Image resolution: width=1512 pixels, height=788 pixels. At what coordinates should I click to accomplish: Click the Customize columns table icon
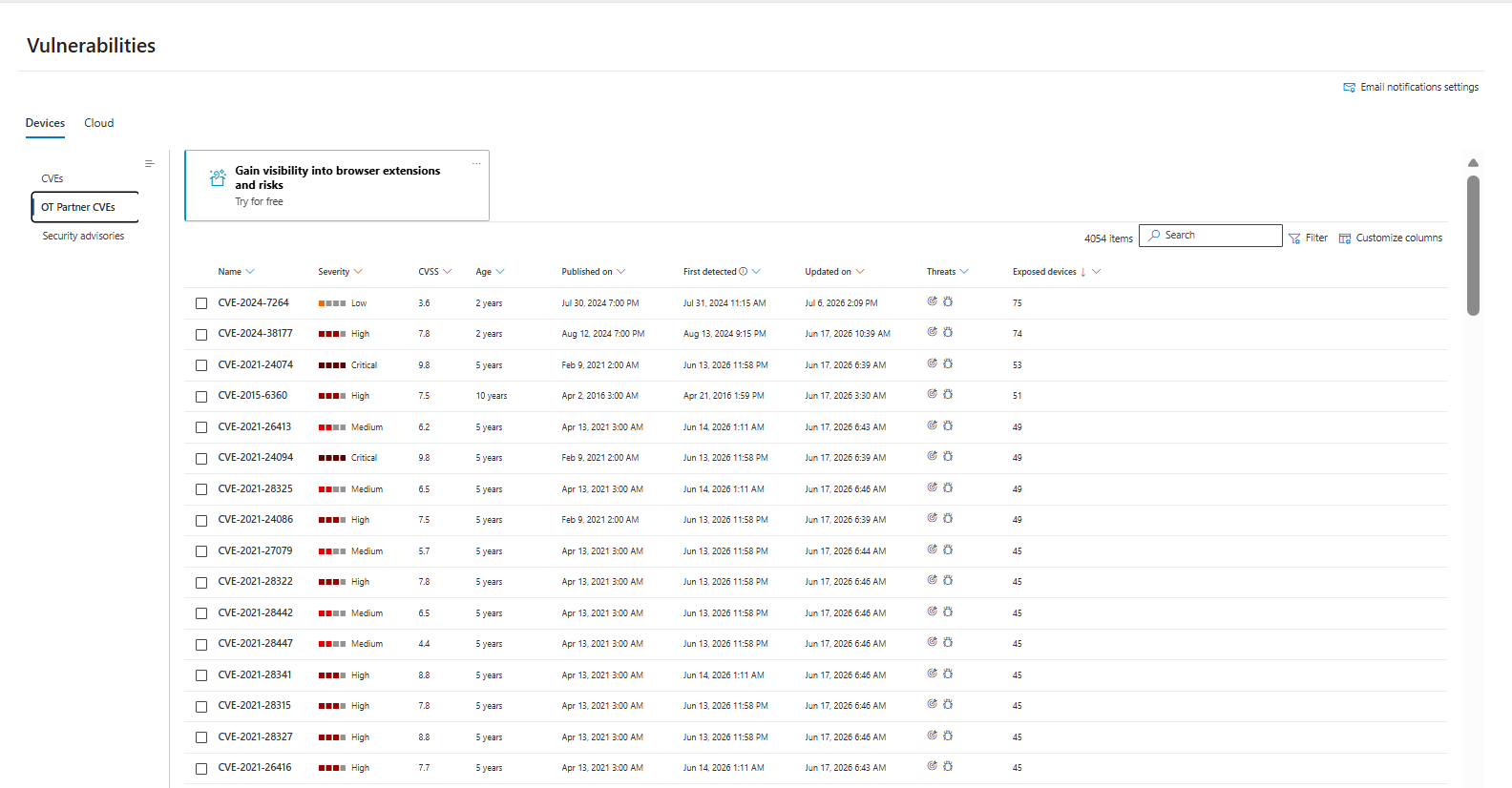1345,238
